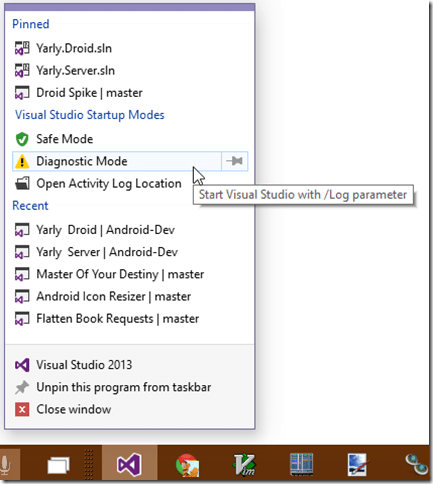Pin the Diagnostic Mode item to list

[x=235, y=161]
